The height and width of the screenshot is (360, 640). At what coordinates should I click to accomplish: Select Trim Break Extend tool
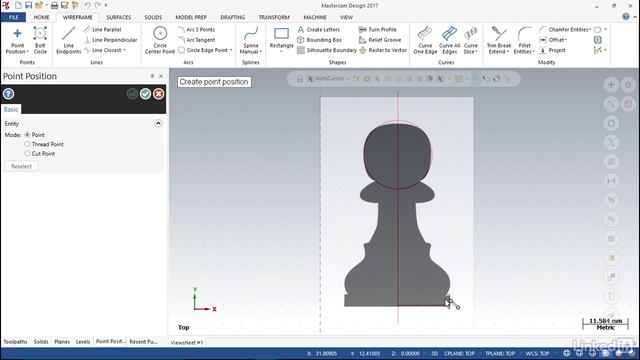[499, 41]
